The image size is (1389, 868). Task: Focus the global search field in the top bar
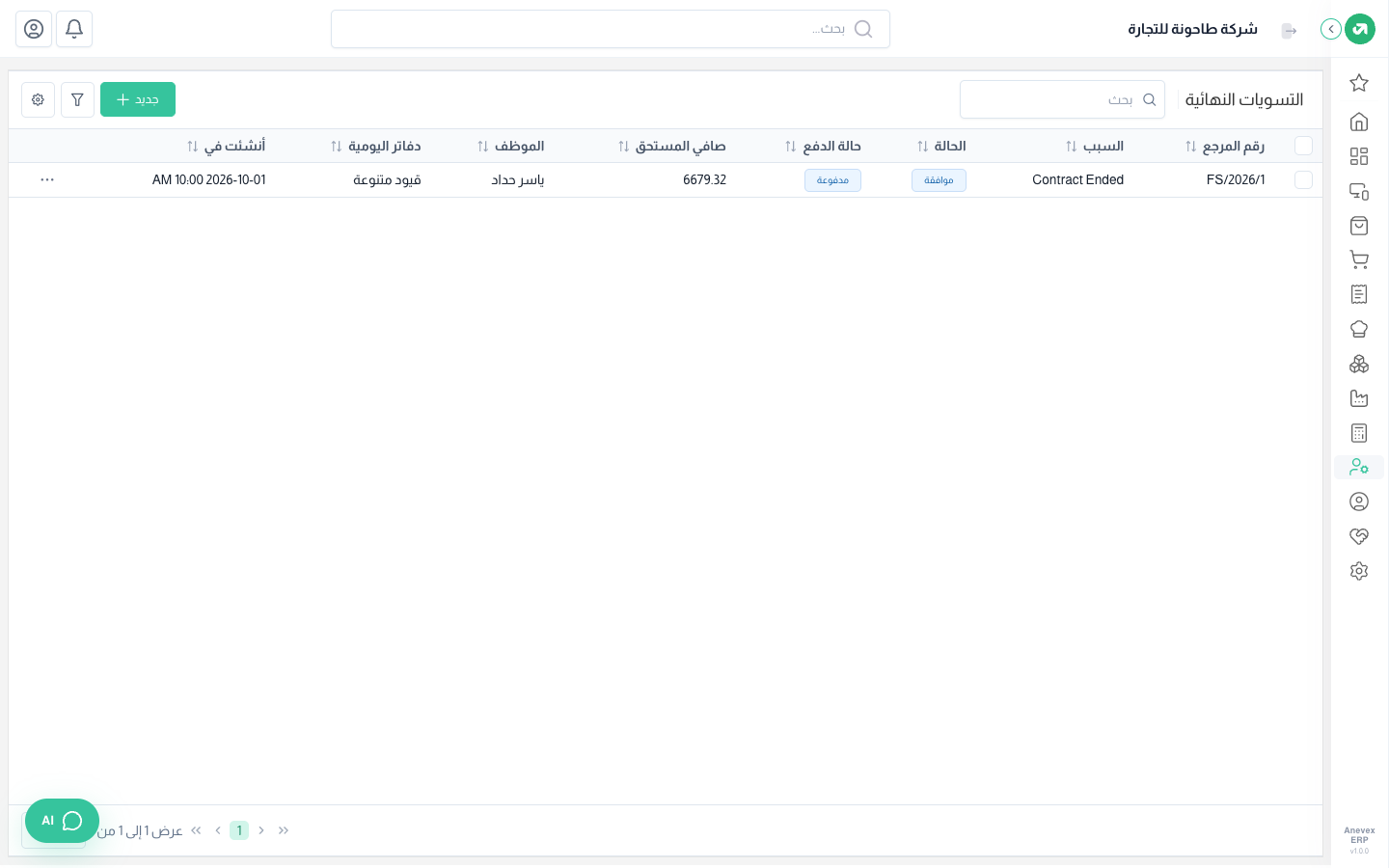point(611,29)
